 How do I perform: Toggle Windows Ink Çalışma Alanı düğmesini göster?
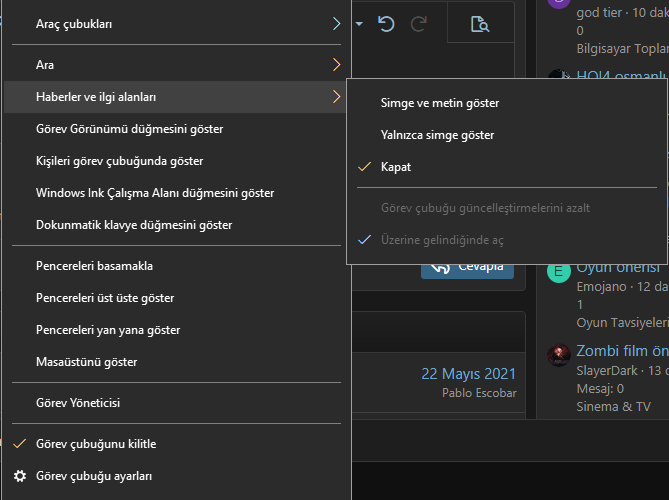coord(177,193)
